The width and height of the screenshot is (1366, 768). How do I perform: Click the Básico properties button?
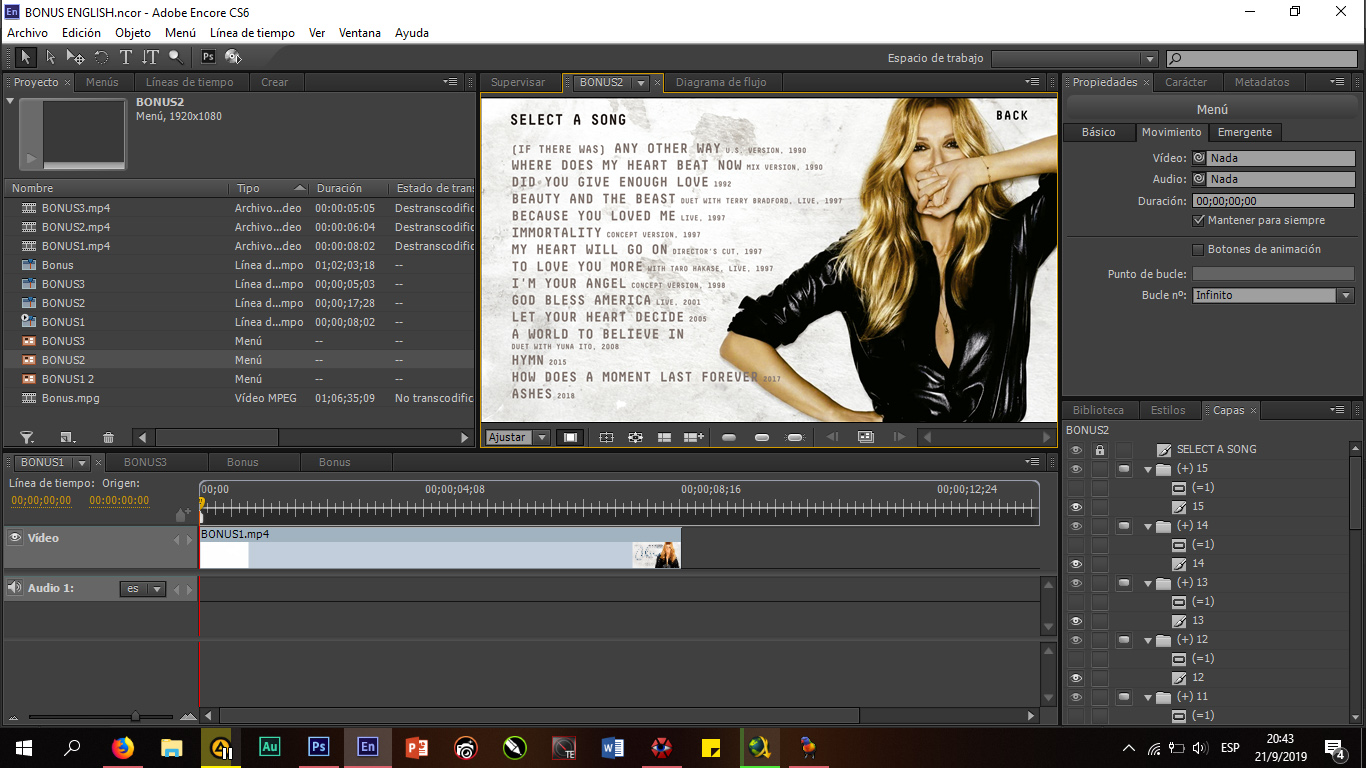1098,132
